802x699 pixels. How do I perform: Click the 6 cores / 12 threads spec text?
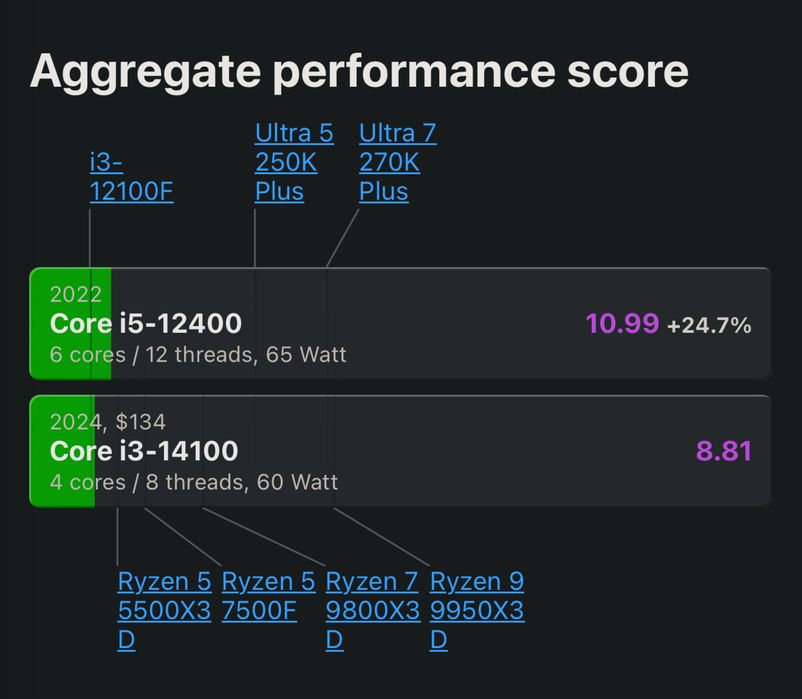[x=198, y=355]
